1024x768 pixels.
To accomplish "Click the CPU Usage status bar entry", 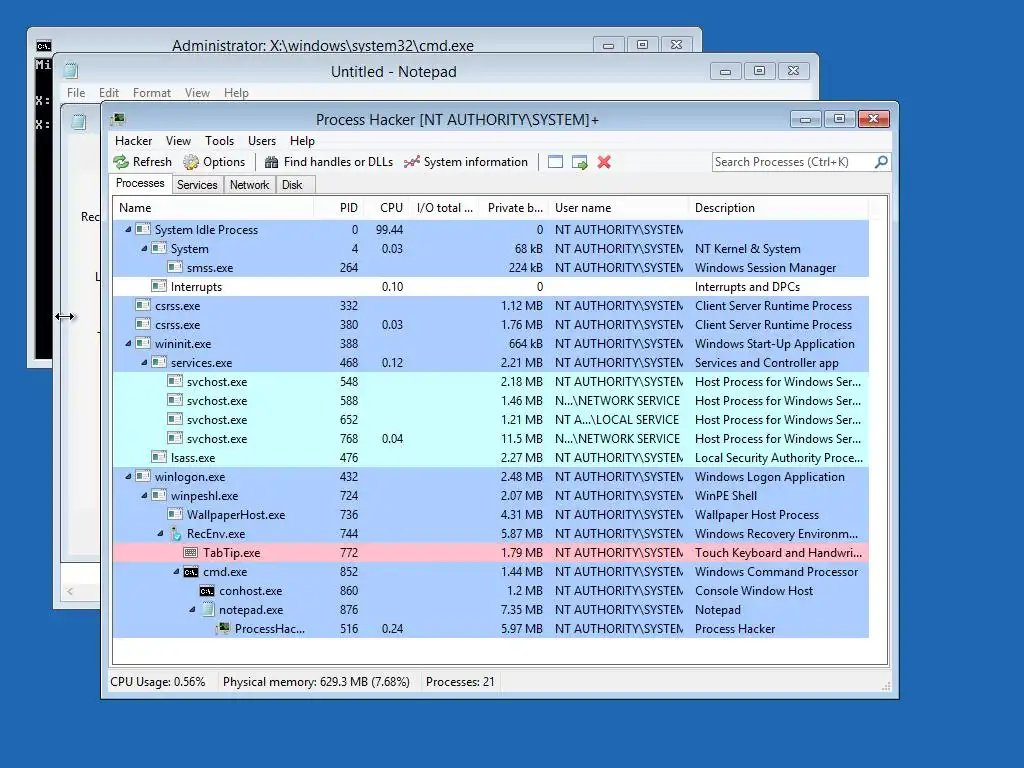I will tap(157, 682).
